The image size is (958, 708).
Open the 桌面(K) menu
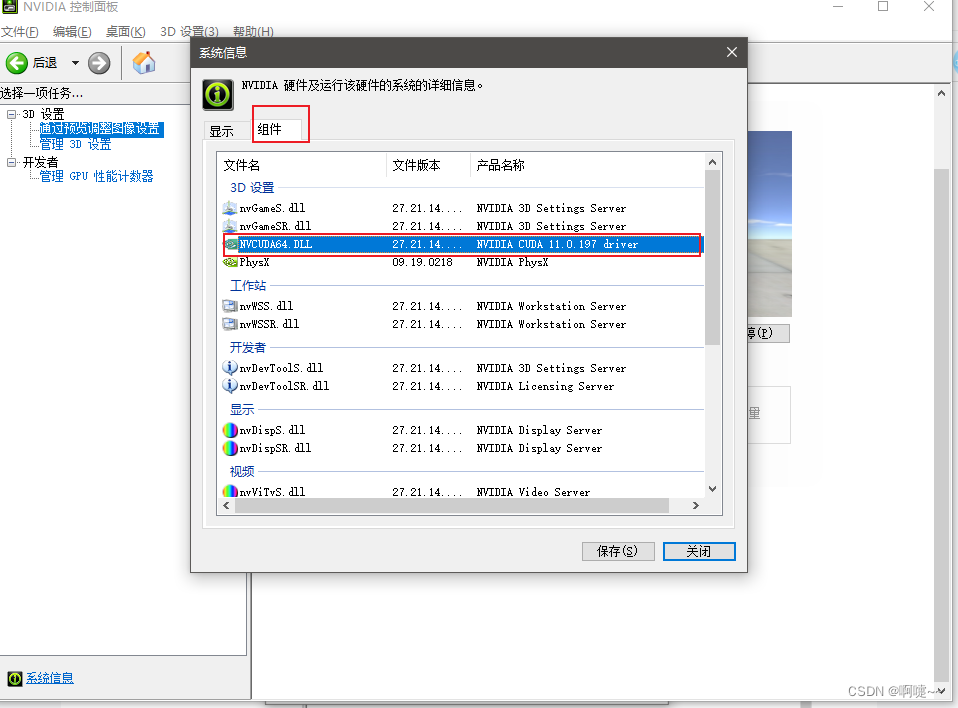(x=126, y=32)
